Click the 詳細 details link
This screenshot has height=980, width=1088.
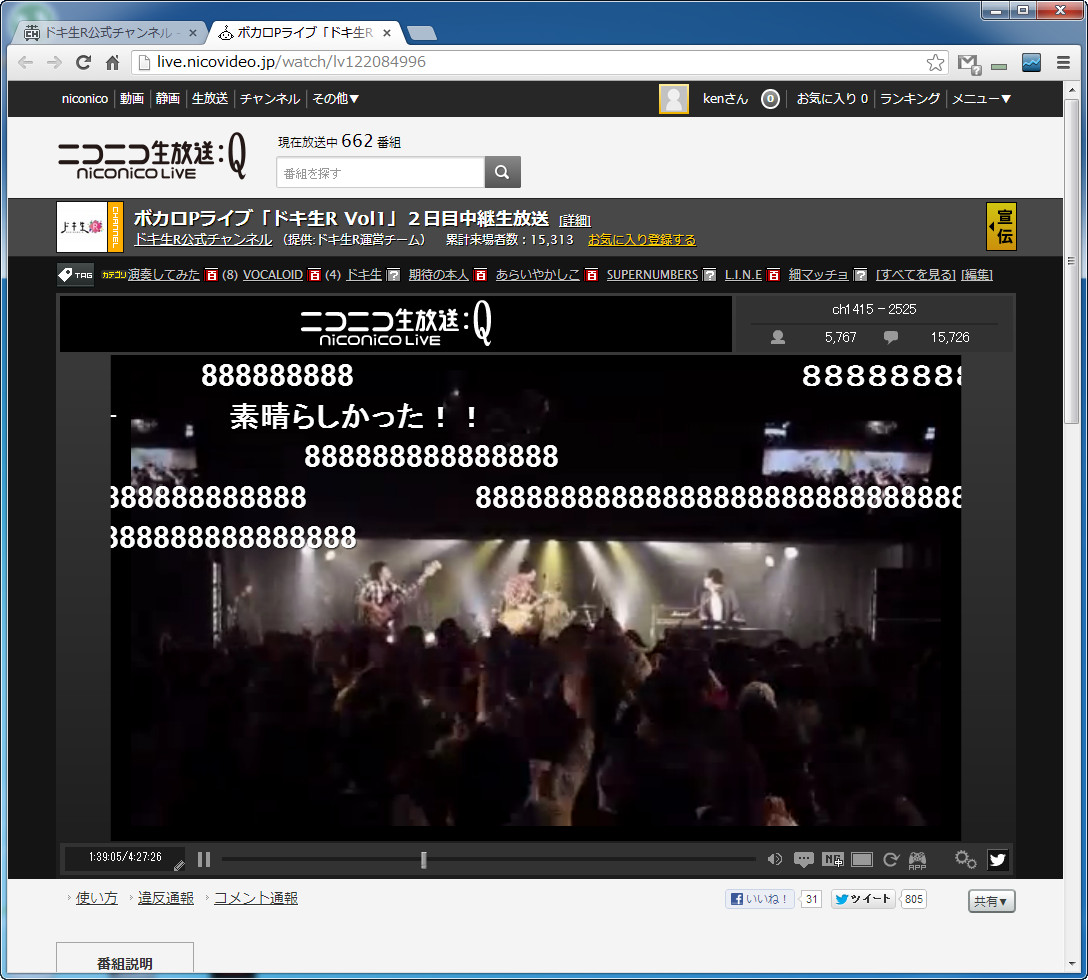point(575,221)
